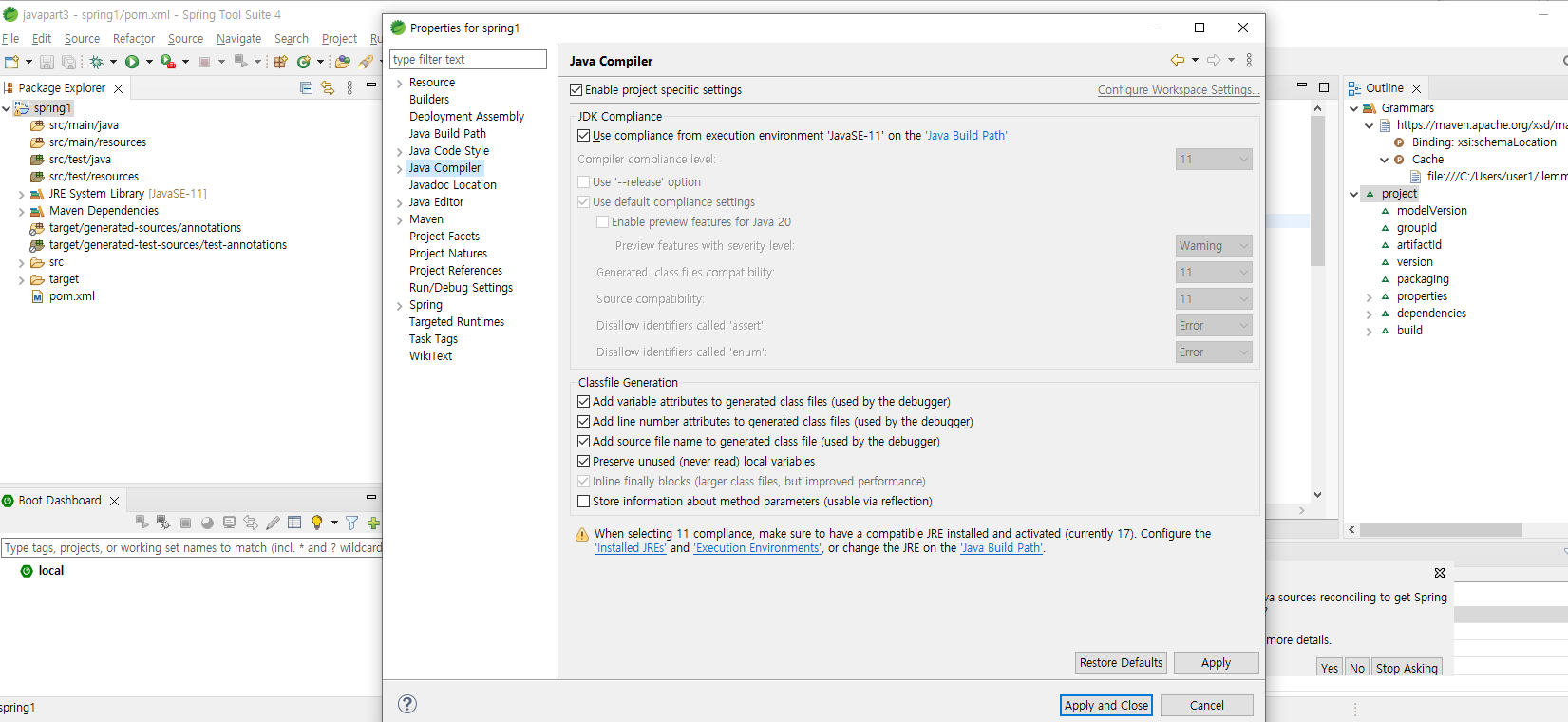Click the Boot Dashboard properties view icon

[x=294, y=522]
